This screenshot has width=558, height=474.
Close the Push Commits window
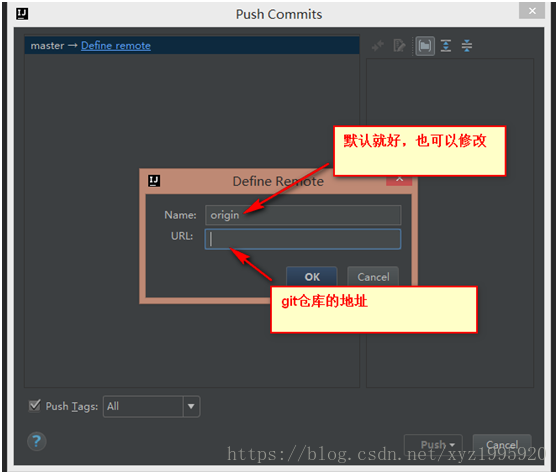532,11
